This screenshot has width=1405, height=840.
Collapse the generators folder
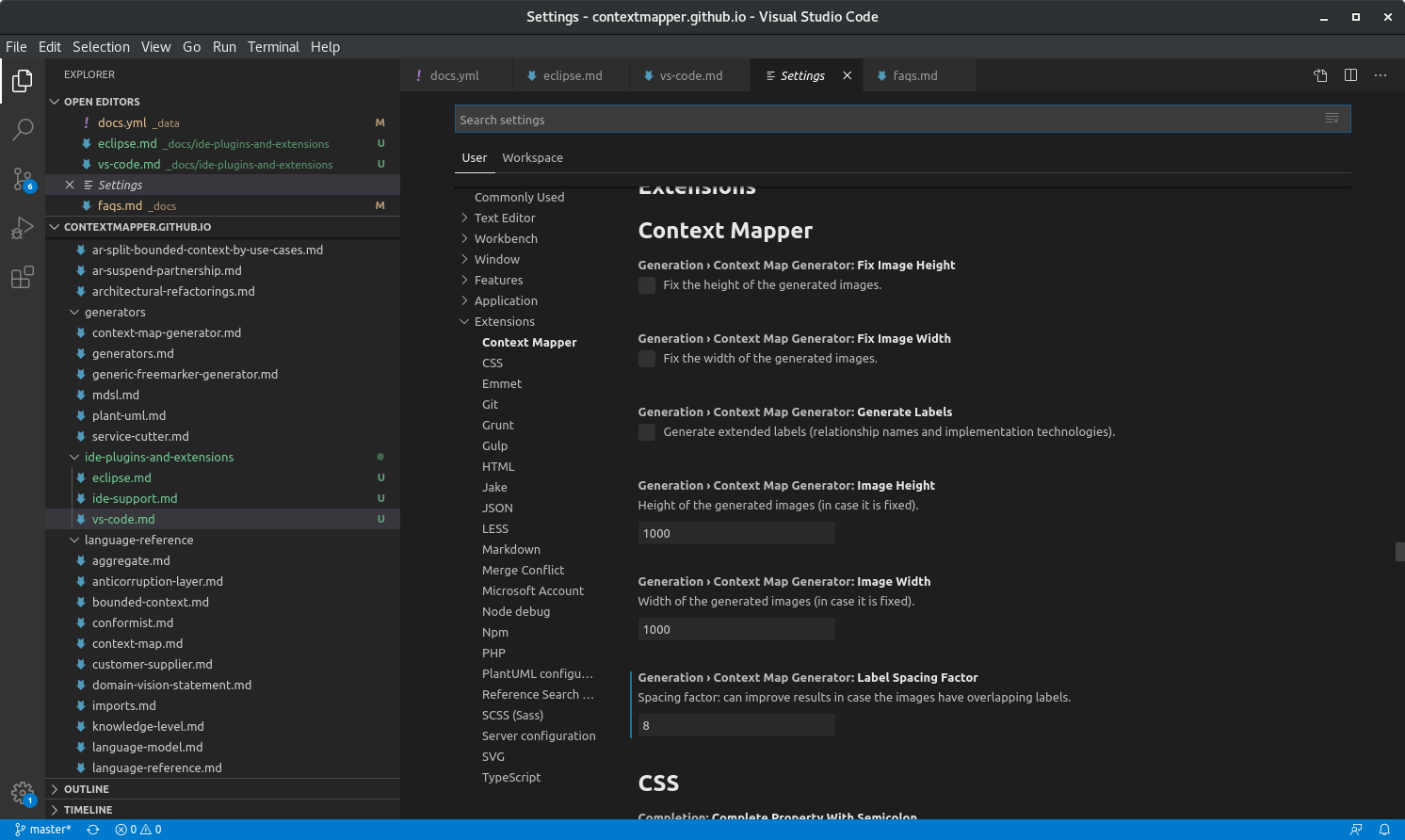tap(115, 312)
